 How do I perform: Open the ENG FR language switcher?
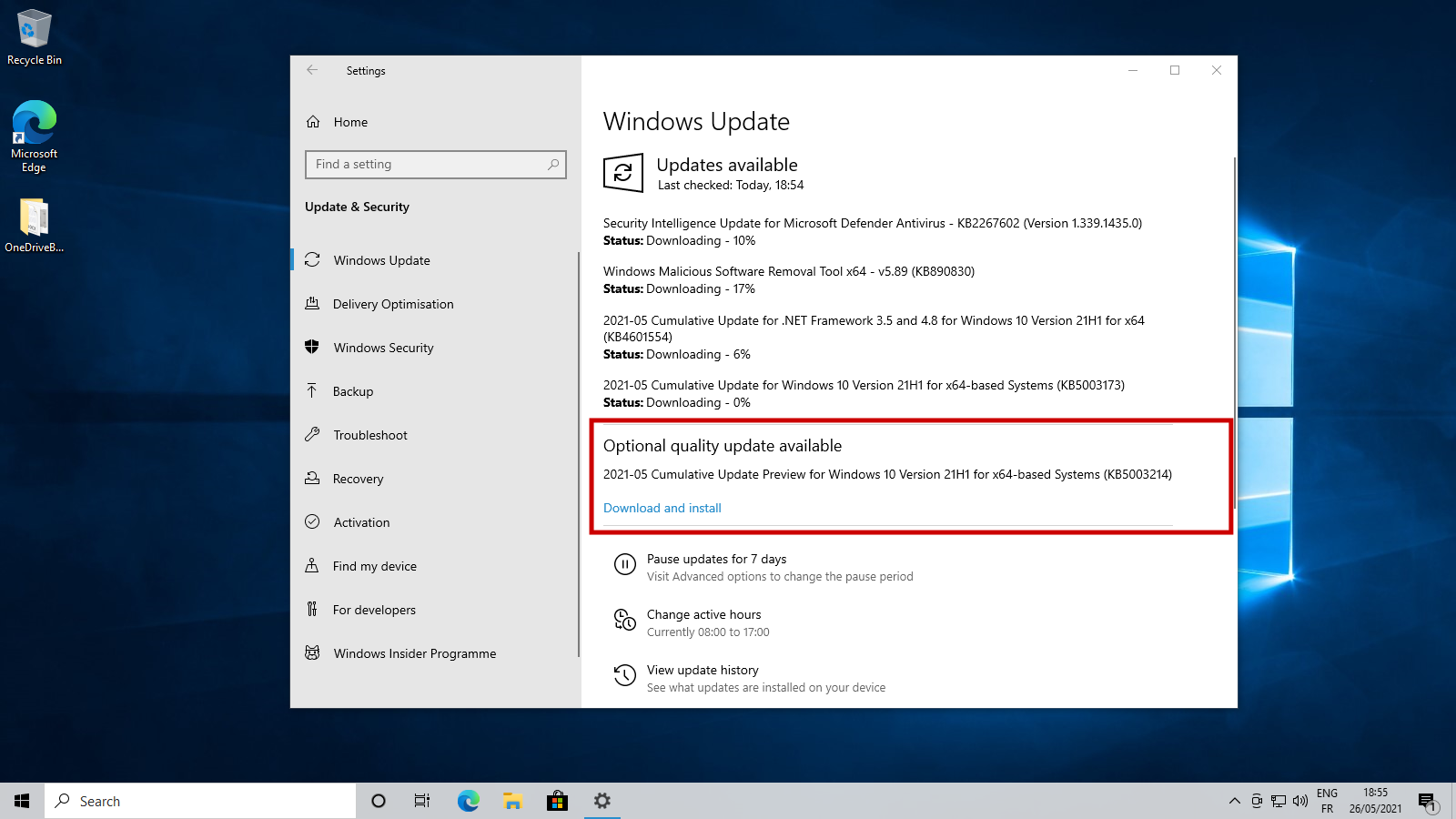(x=1328, y=801)
